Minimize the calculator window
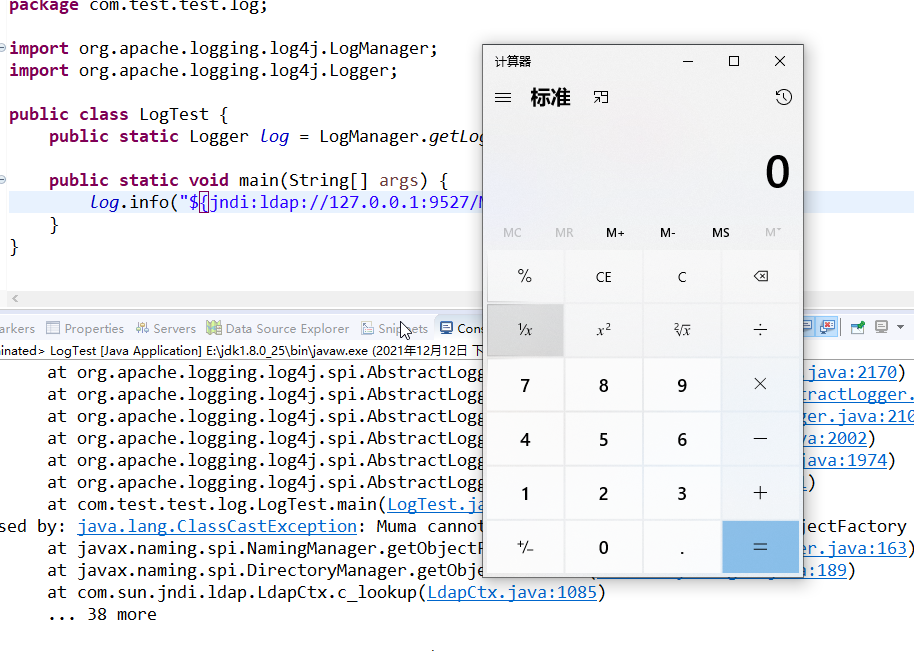 pos(688,61)
